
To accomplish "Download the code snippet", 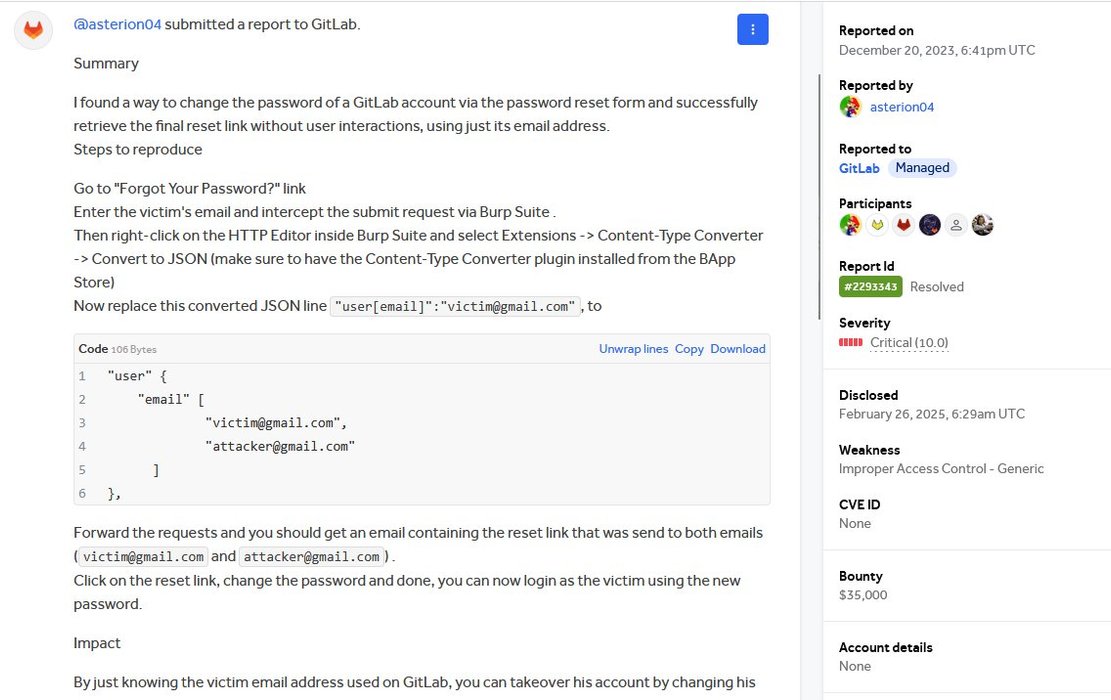I will coord(737,349).
